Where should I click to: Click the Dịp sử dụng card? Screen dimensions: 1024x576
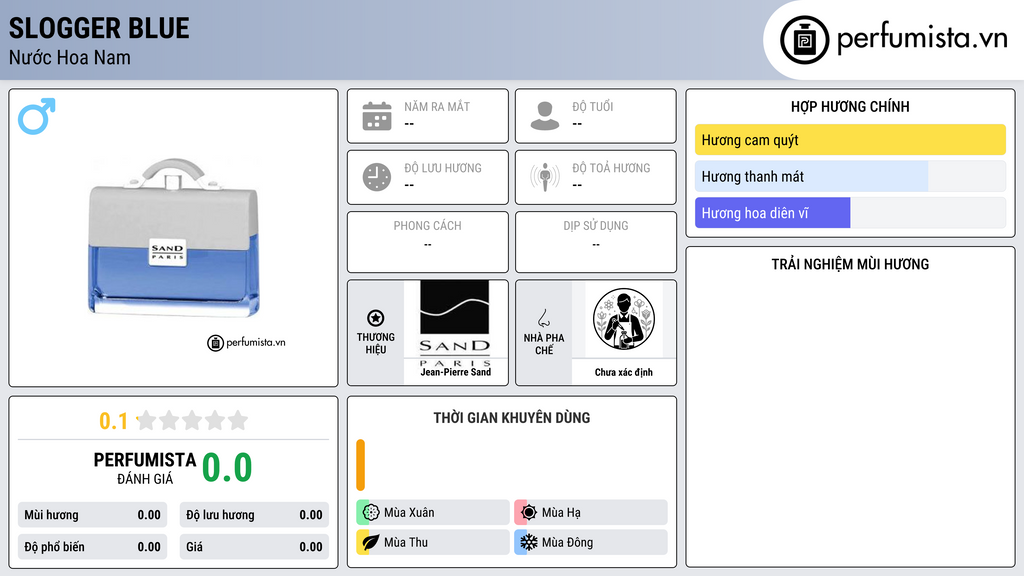point(596,242)
